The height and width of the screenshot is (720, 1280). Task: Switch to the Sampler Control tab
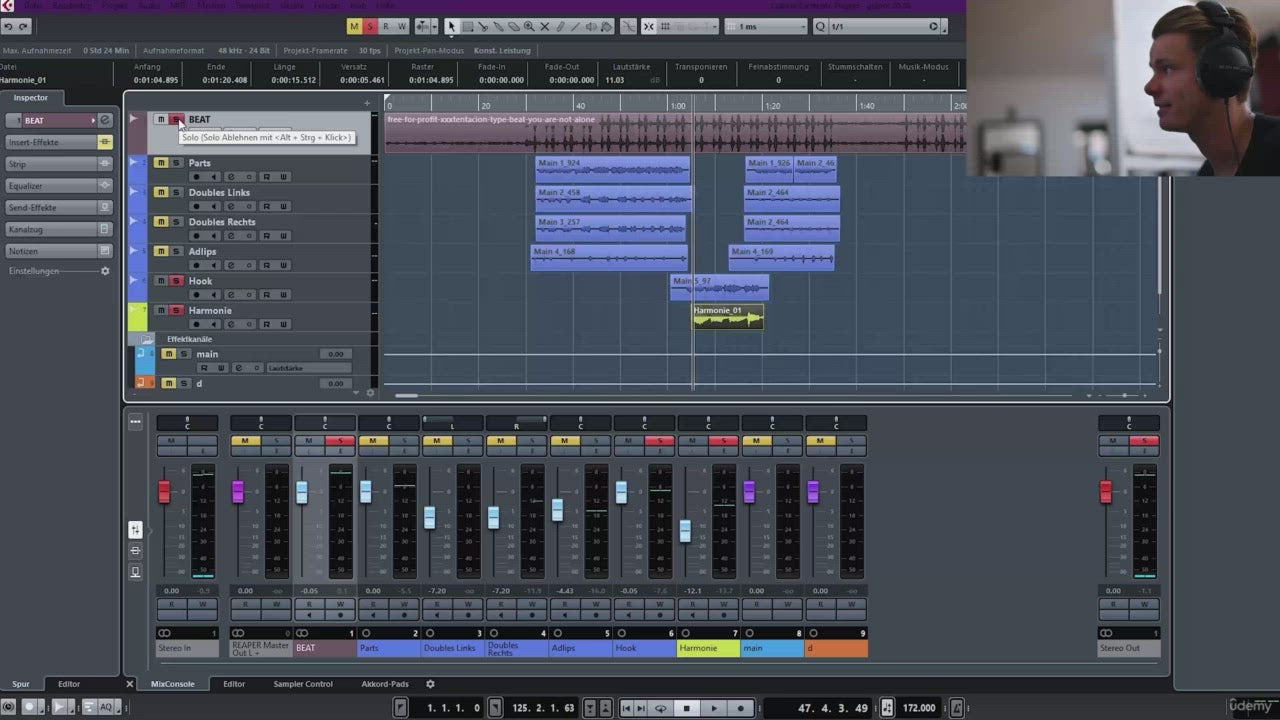click(x=303, y=684)
